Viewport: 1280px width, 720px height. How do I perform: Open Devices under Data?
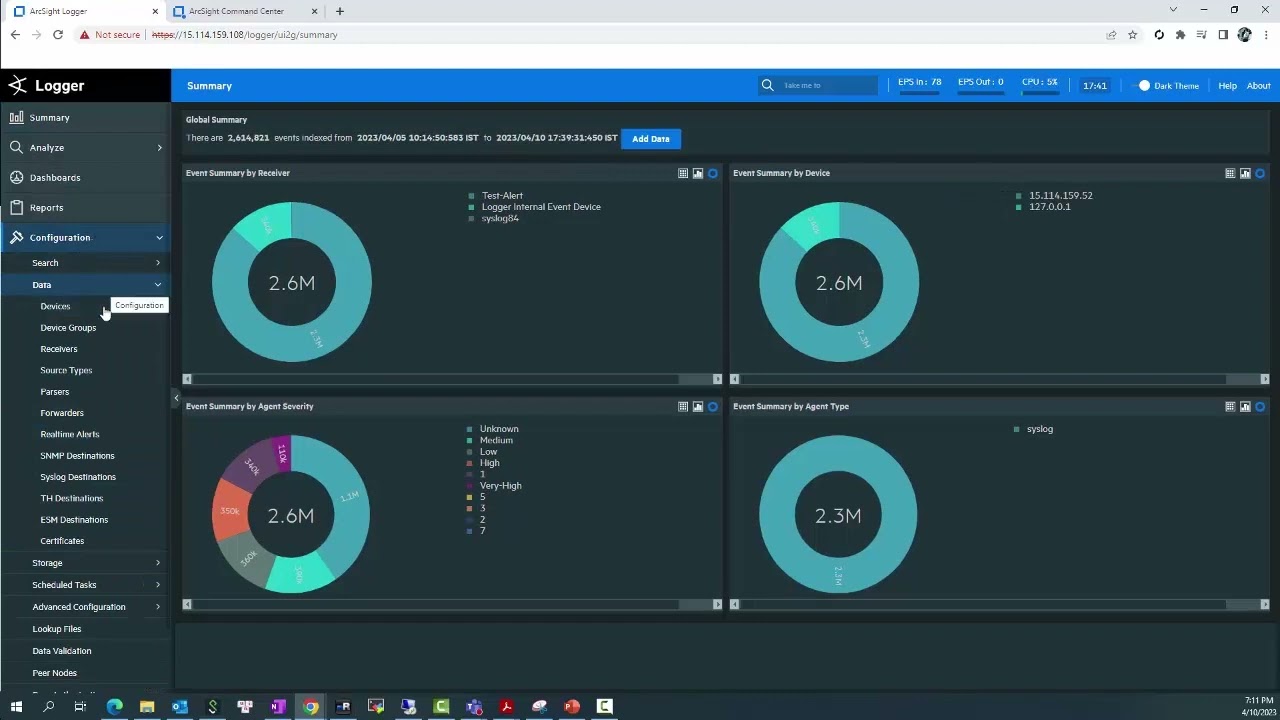click(x=55, y=306)
